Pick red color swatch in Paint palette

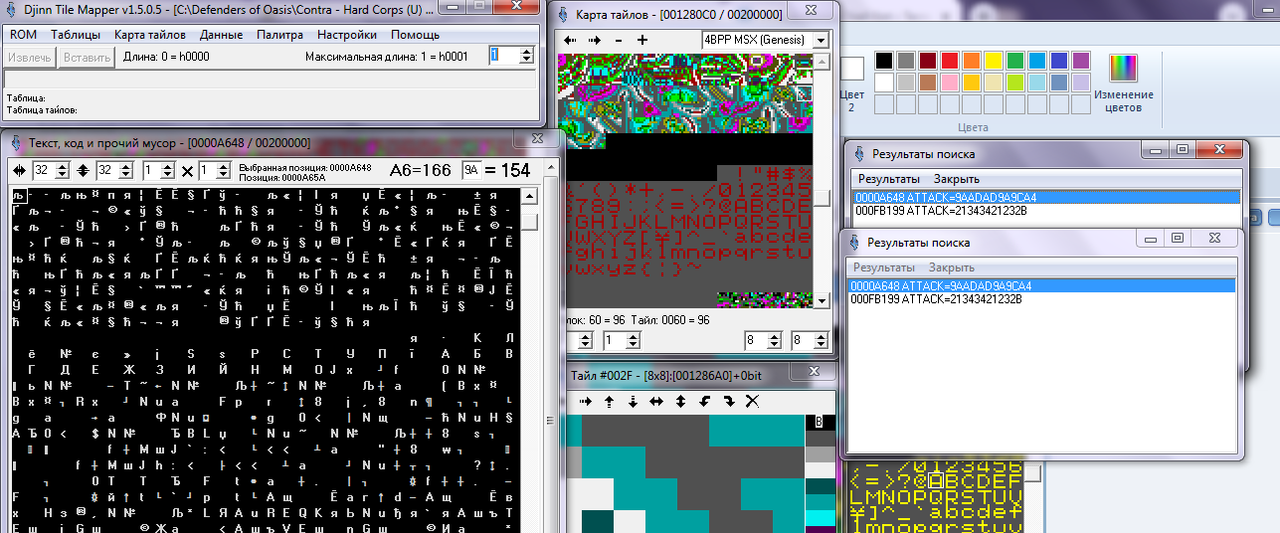coord(950,60)
